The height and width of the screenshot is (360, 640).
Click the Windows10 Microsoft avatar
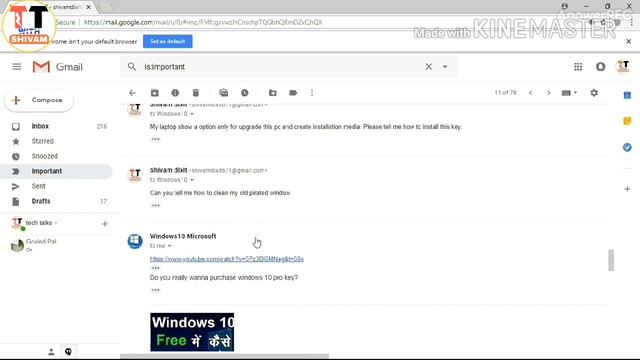tap(135, 241)
